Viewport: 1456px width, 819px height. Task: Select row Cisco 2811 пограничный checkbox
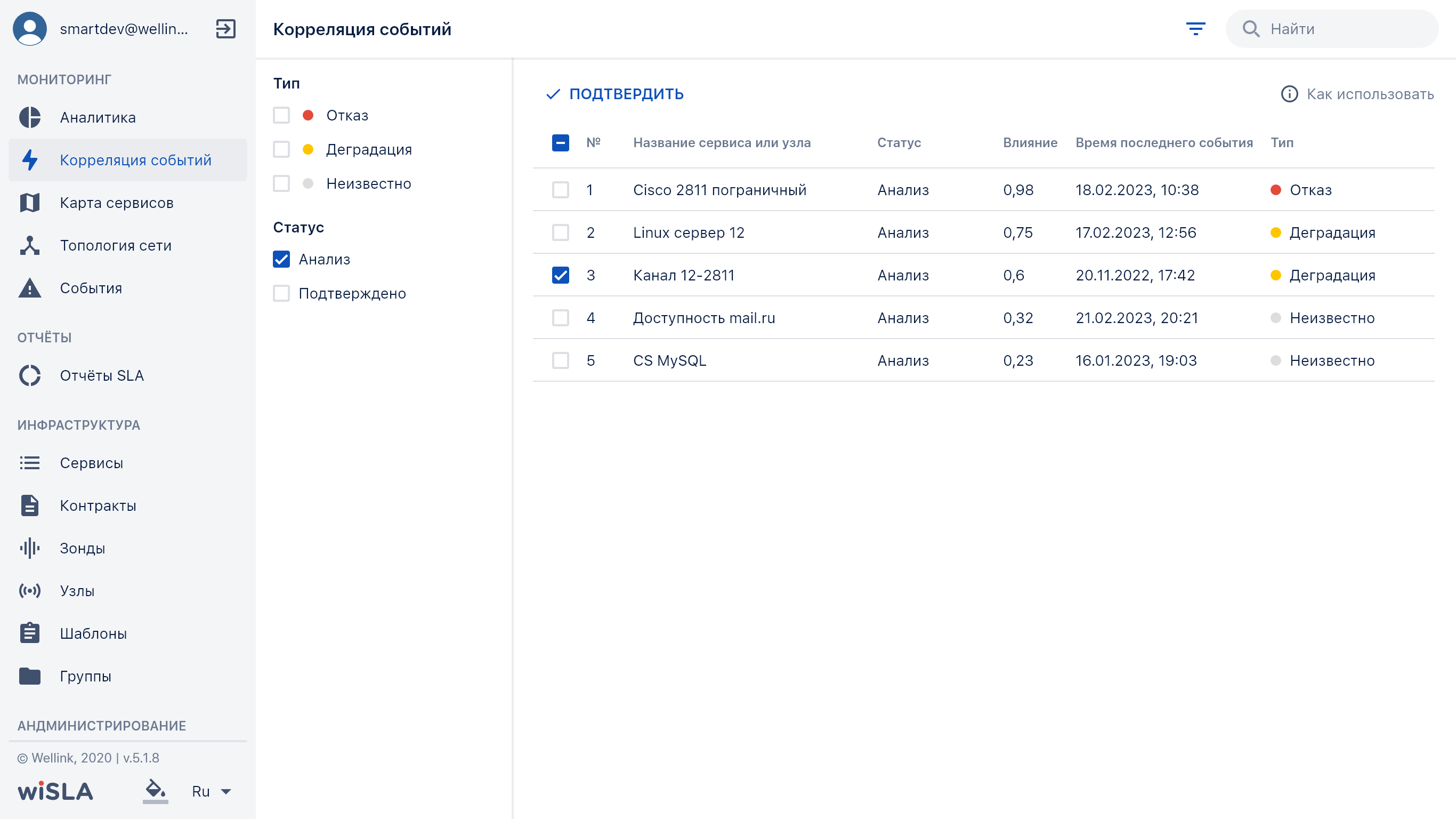coord(560,190)
